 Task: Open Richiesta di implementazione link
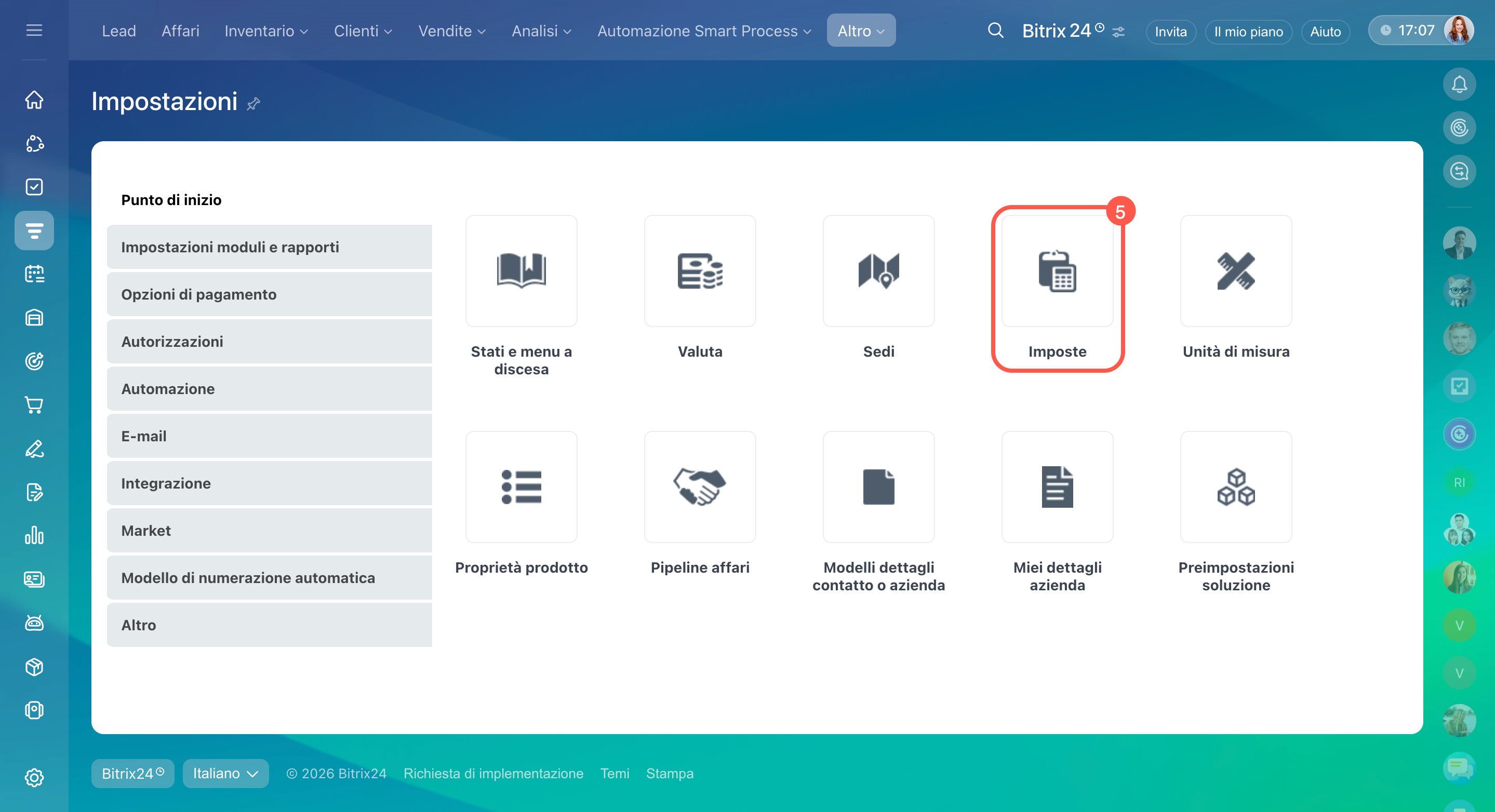pyautogui.click(x=493, y=773)
